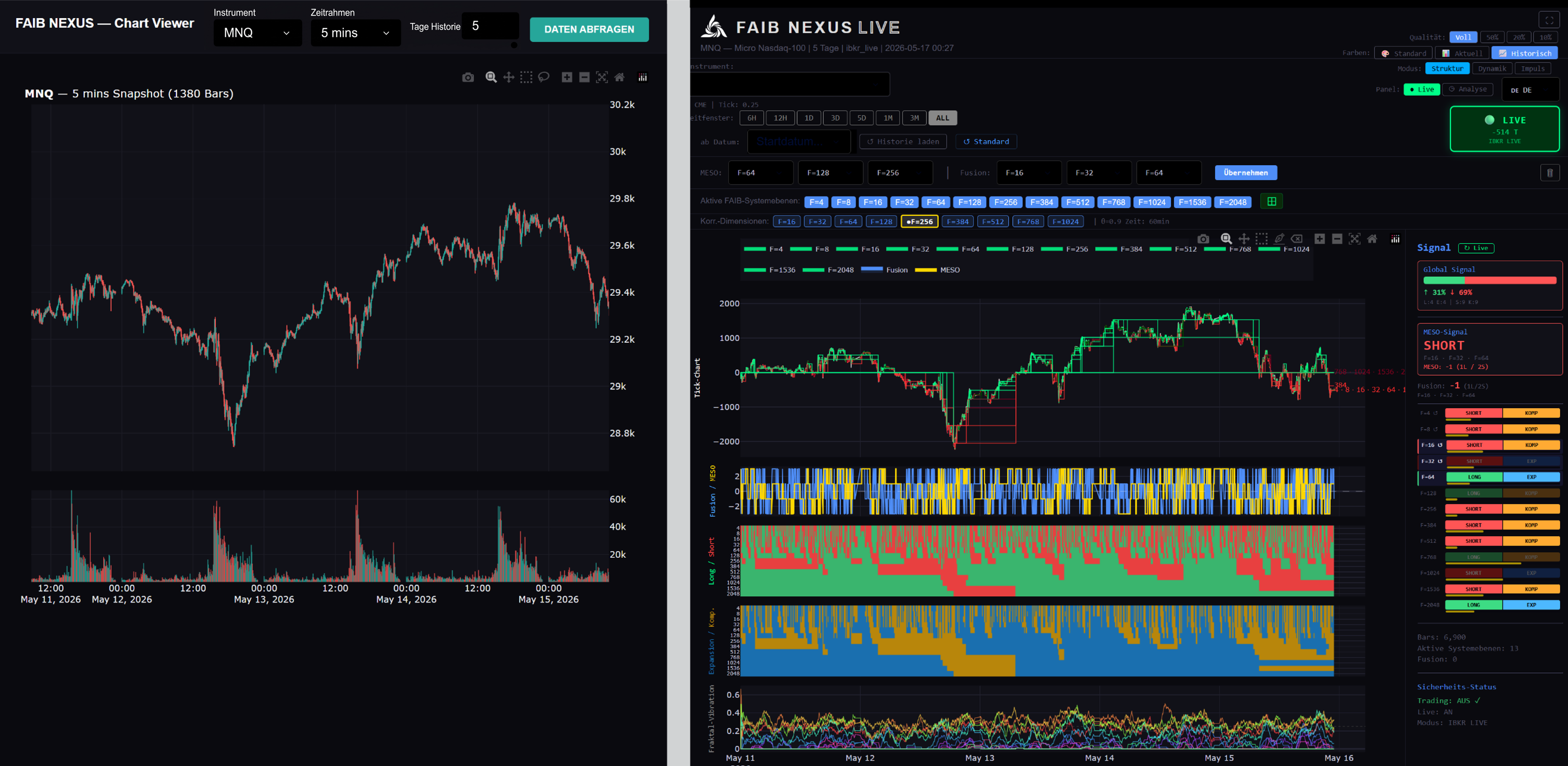The image size is (1568, 766).
Task: Toggle the F=512 system level chip
Action: point(1077,202)
